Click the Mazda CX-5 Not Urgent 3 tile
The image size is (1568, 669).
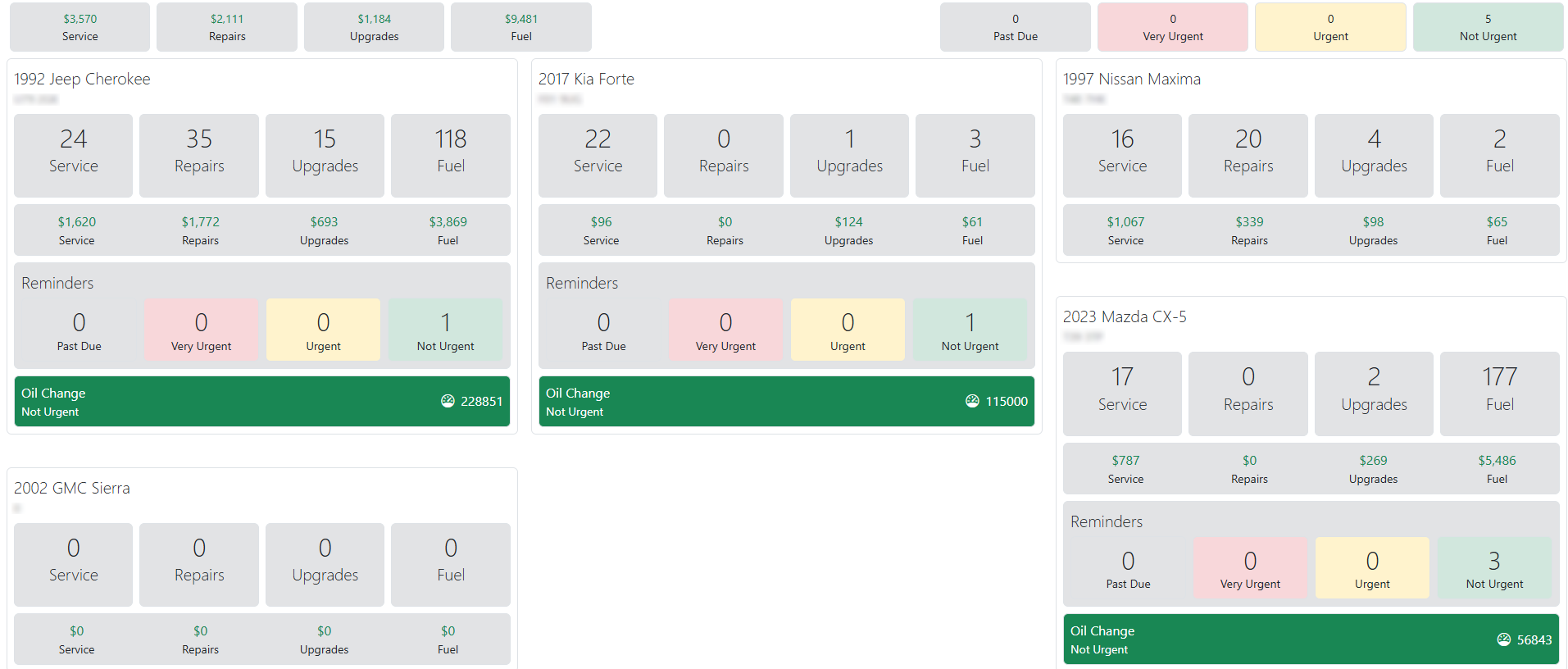[x=1494, y=568]
